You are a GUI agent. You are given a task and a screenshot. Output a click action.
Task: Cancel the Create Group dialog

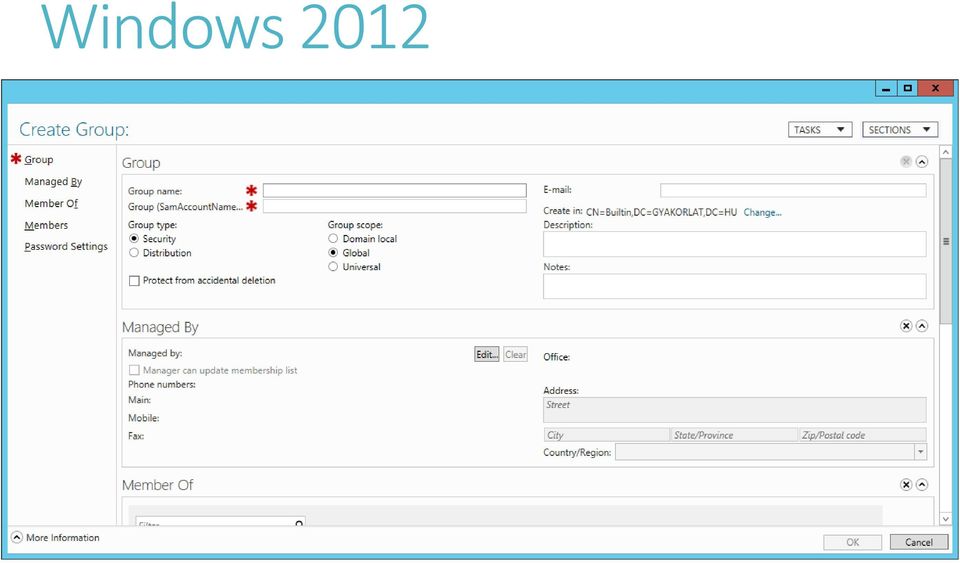click(x=918, y=542)
